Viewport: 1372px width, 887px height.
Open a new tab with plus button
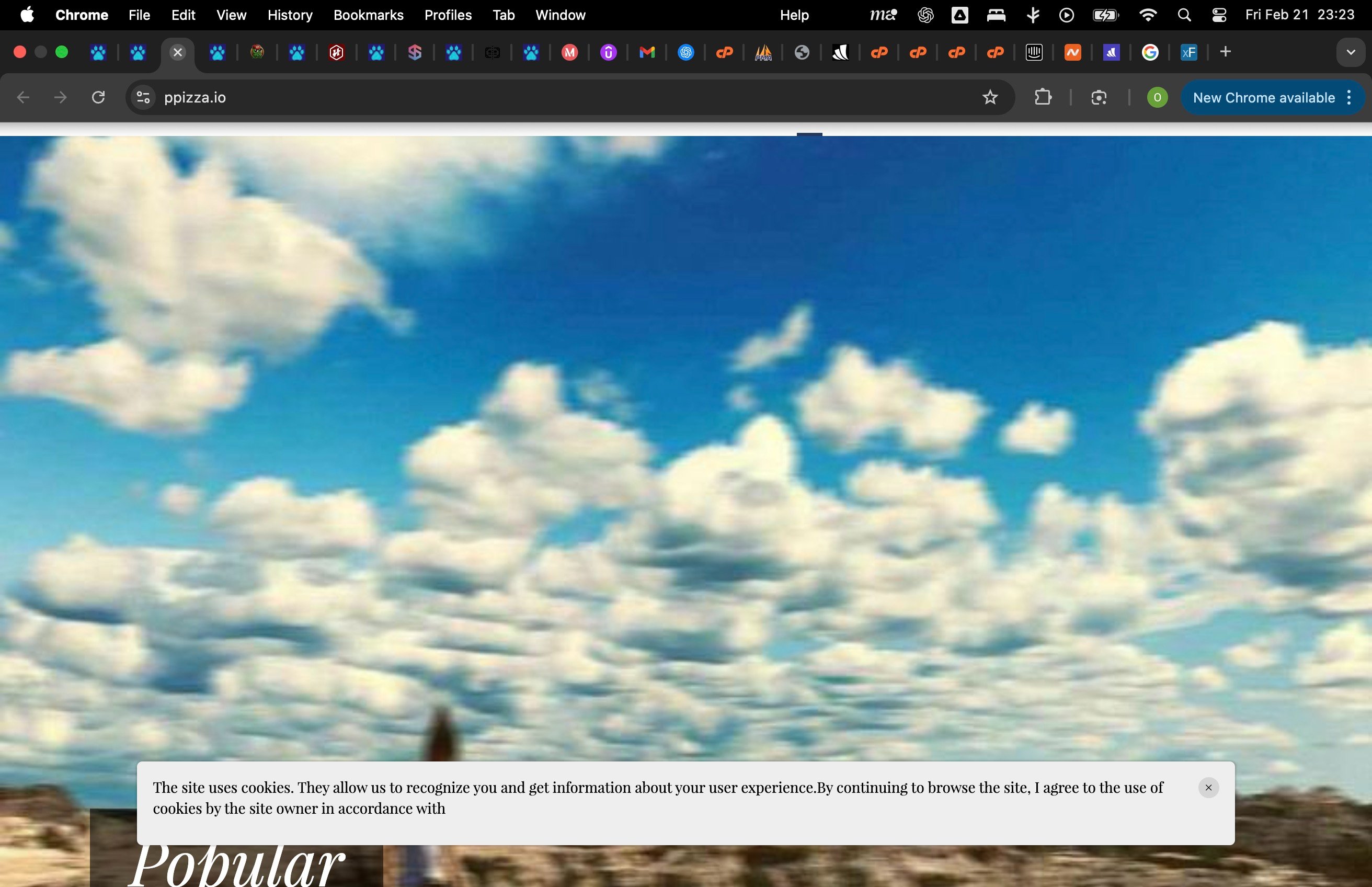tap(1226, 52)
